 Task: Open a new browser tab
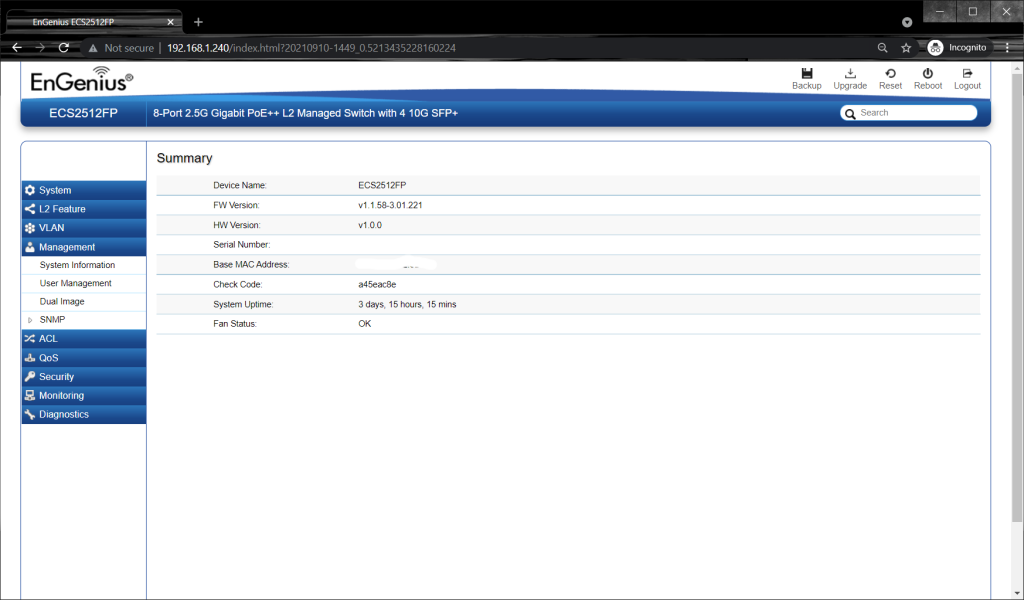199,22
